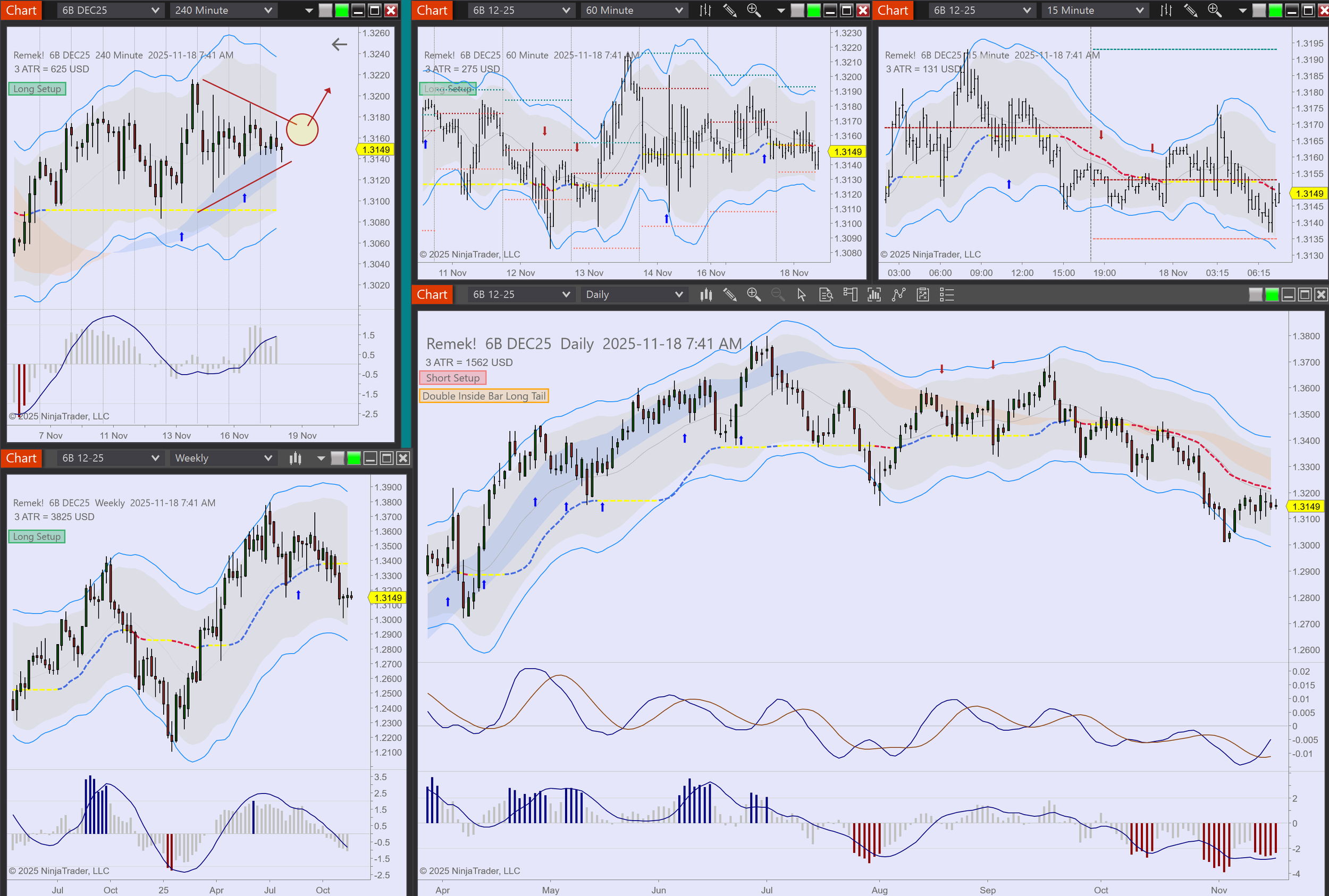Toggle green link button on 240 Minute chart
This screenshot has width=1329, height=896.
[342, 10]
